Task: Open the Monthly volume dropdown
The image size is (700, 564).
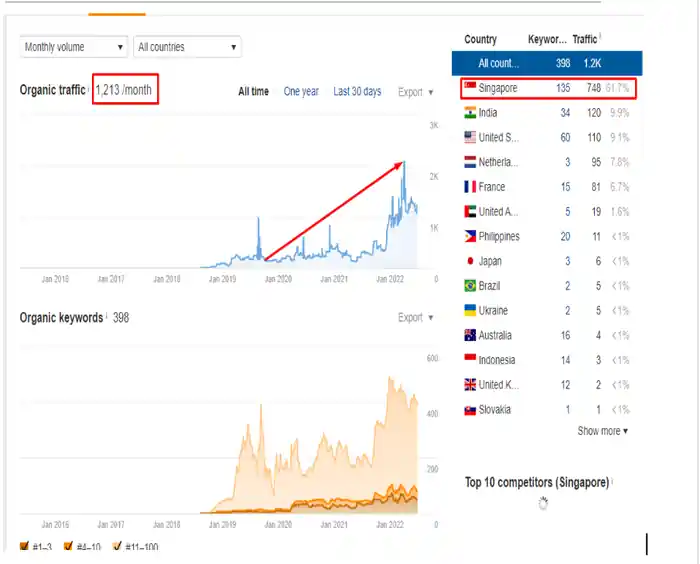Action: coord(74,47)
